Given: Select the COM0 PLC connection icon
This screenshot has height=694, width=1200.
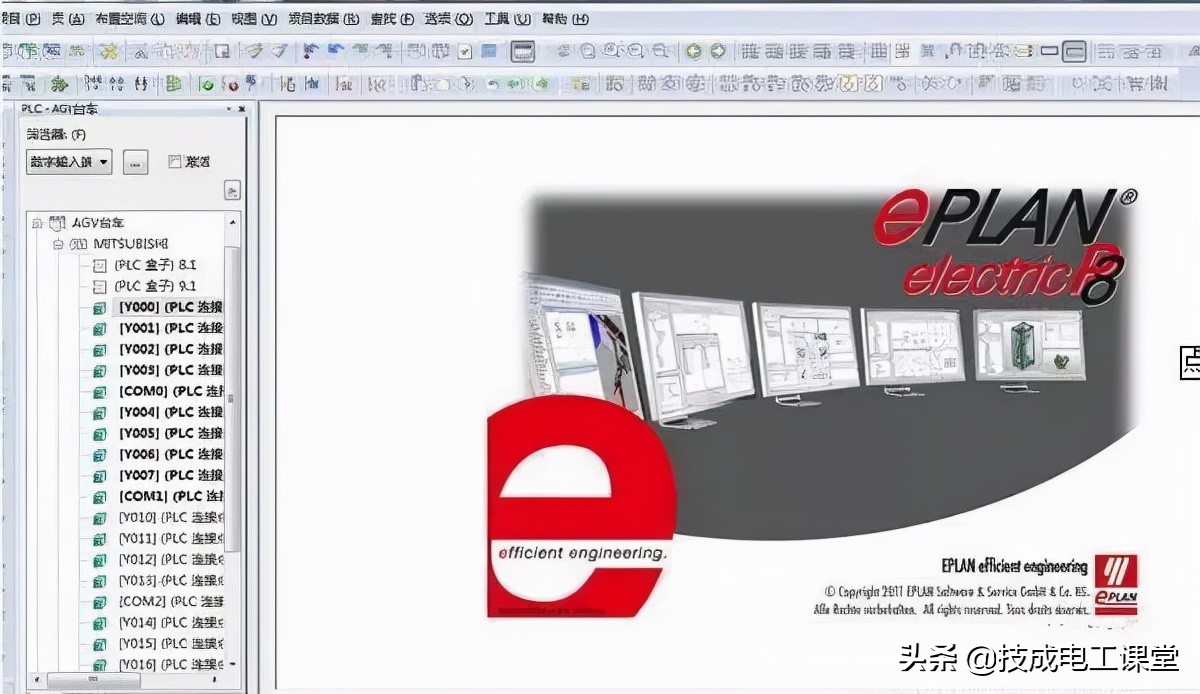Looking at the screenshot, I should point(99,392).
